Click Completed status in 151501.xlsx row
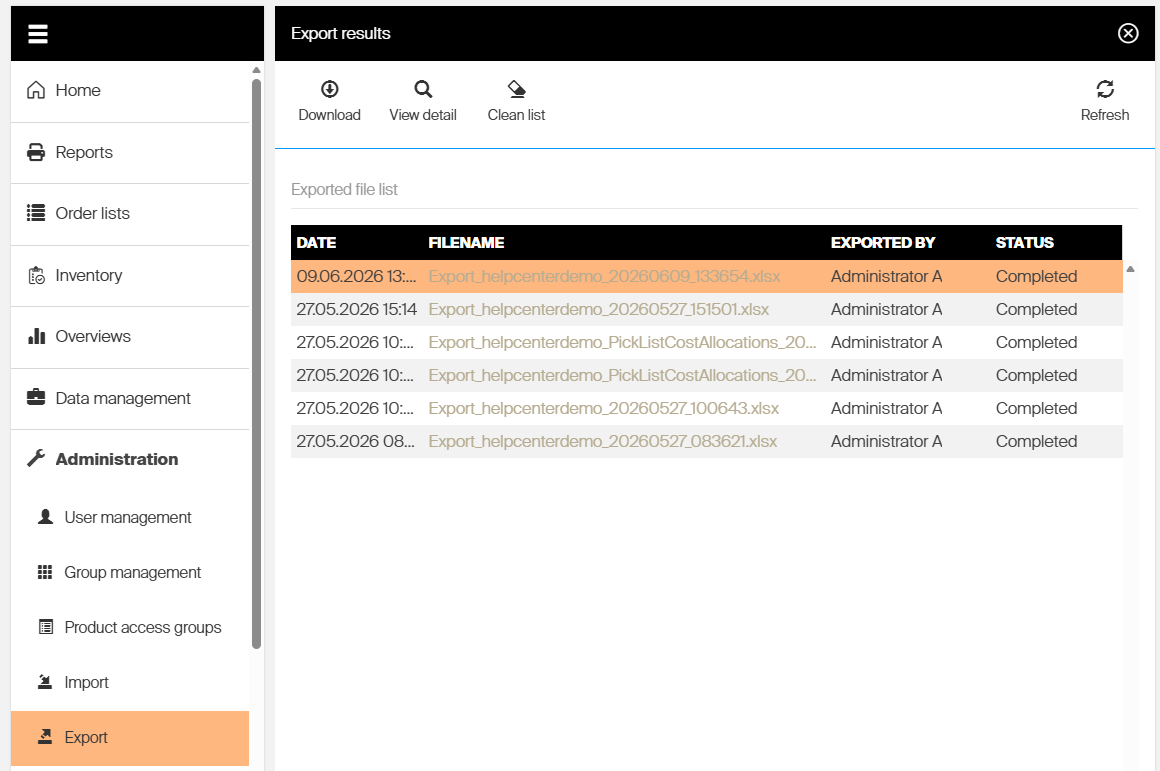The width and height of the screenshot is (1160, 771). pyautogui.click(x=1036, y=309)
